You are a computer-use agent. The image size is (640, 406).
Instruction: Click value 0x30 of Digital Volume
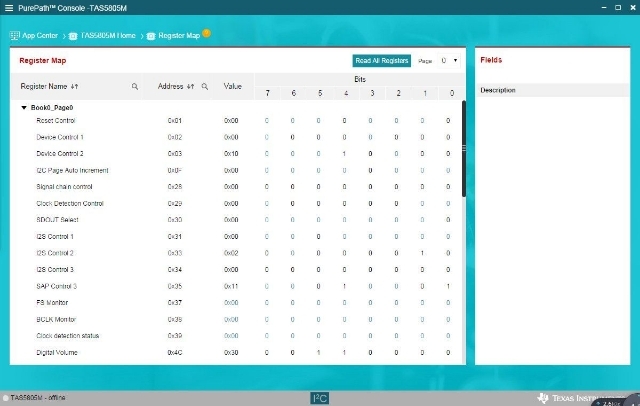(x=231, y=353)
